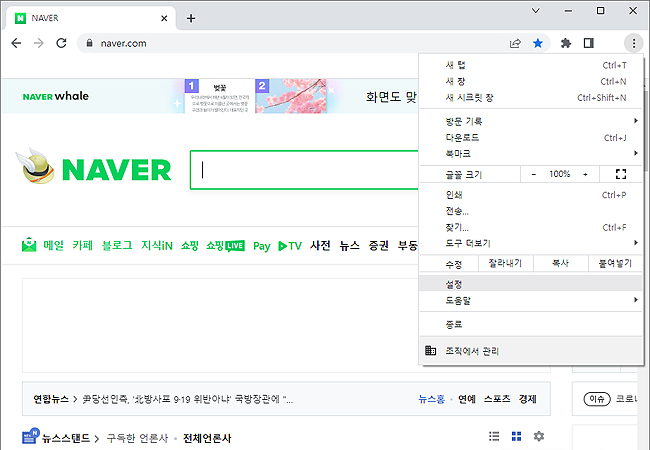650x450 pixels.
Task: Expand 방문 기록 submenu
Action: pos(531,121)
